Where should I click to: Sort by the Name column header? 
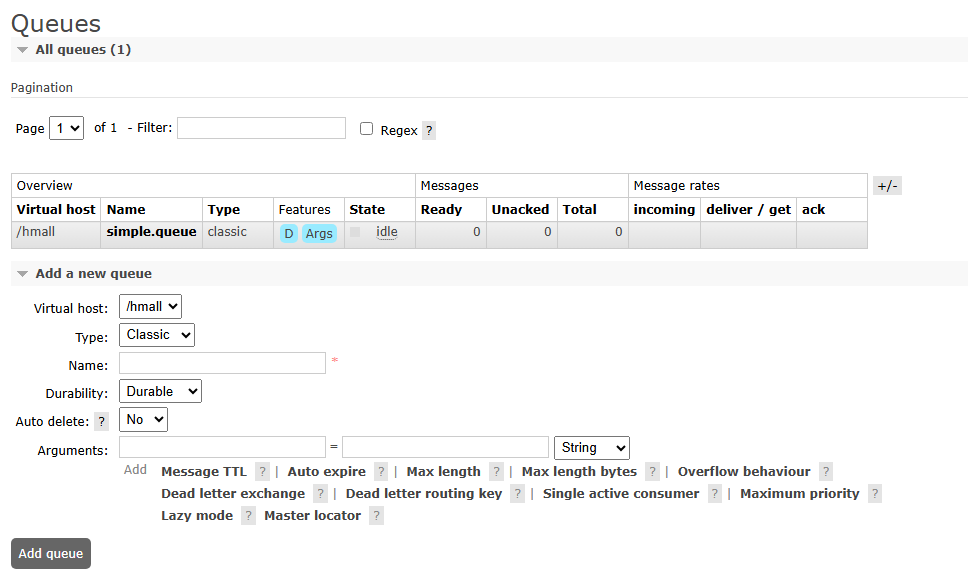click(126, 210)
